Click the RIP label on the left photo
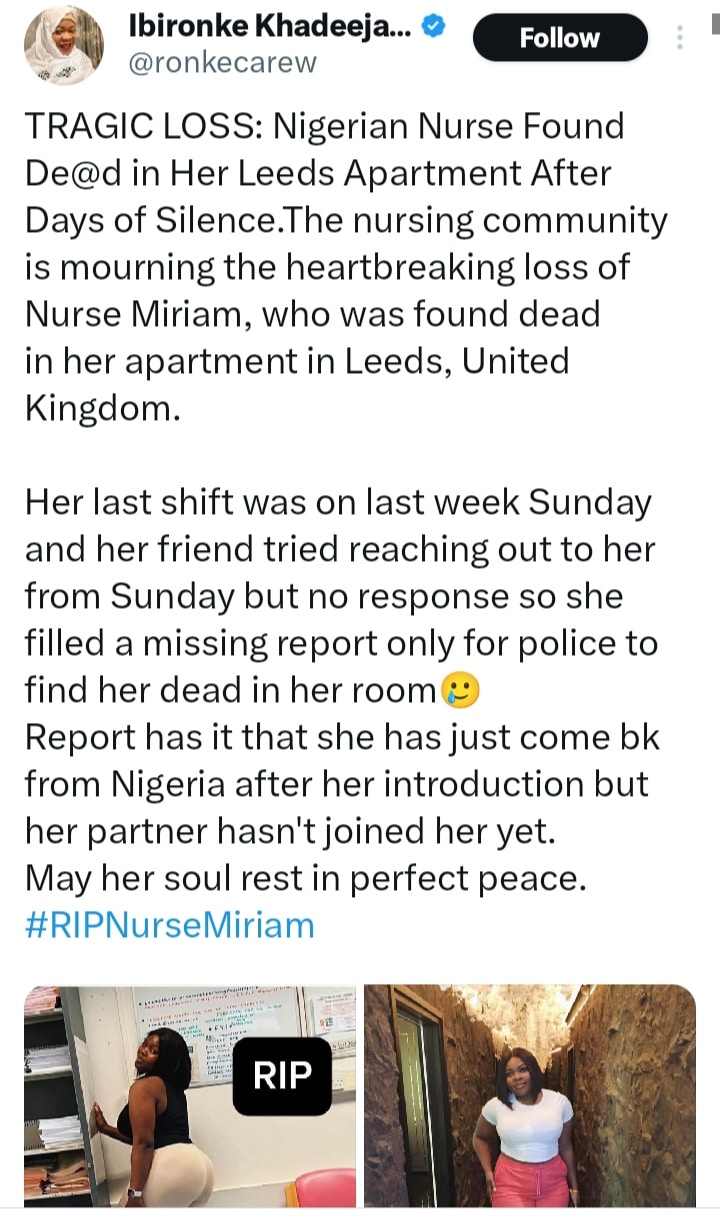 (282, 1074)
